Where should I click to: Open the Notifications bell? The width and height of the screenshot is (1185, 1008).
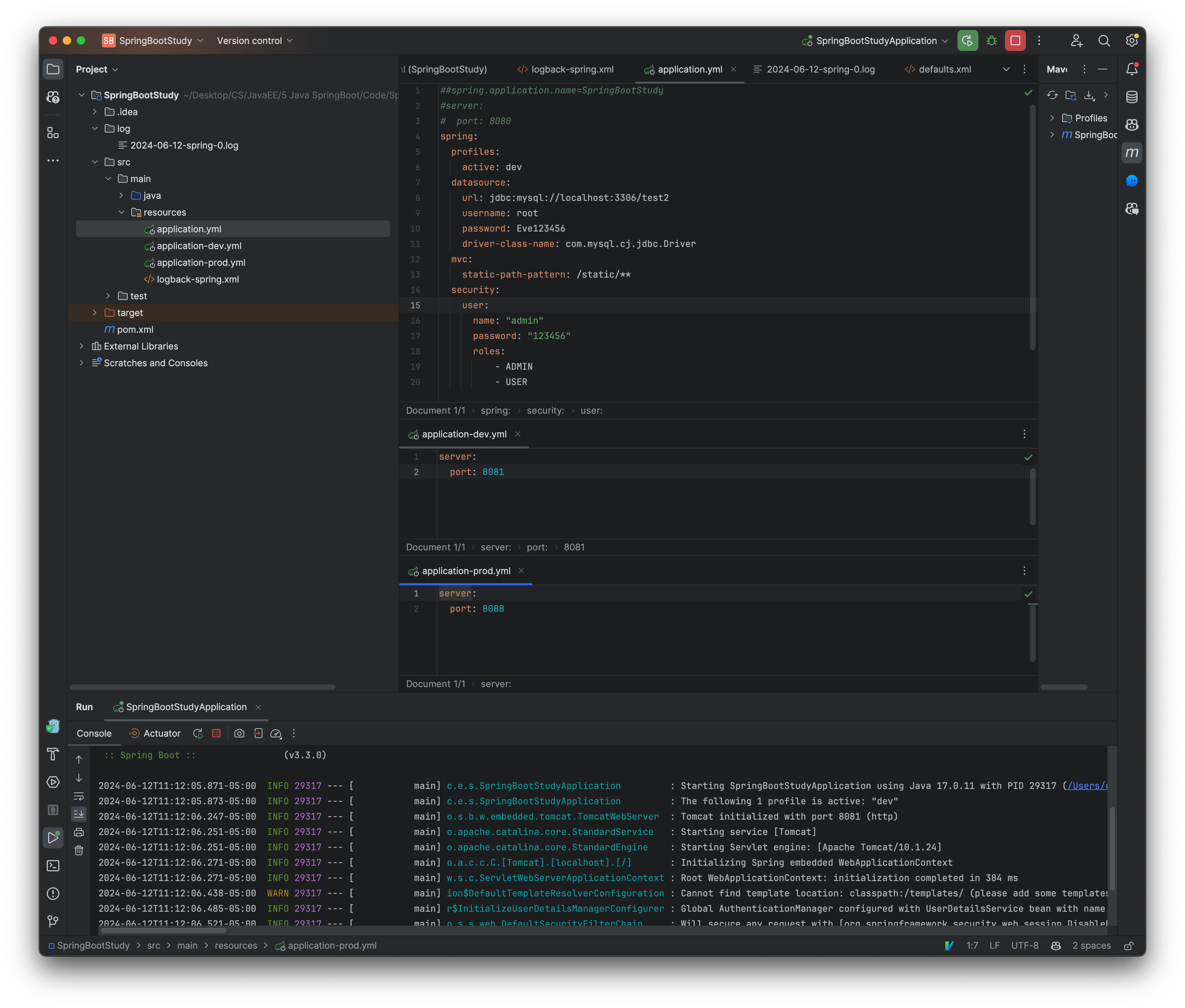click(1132, 69)
